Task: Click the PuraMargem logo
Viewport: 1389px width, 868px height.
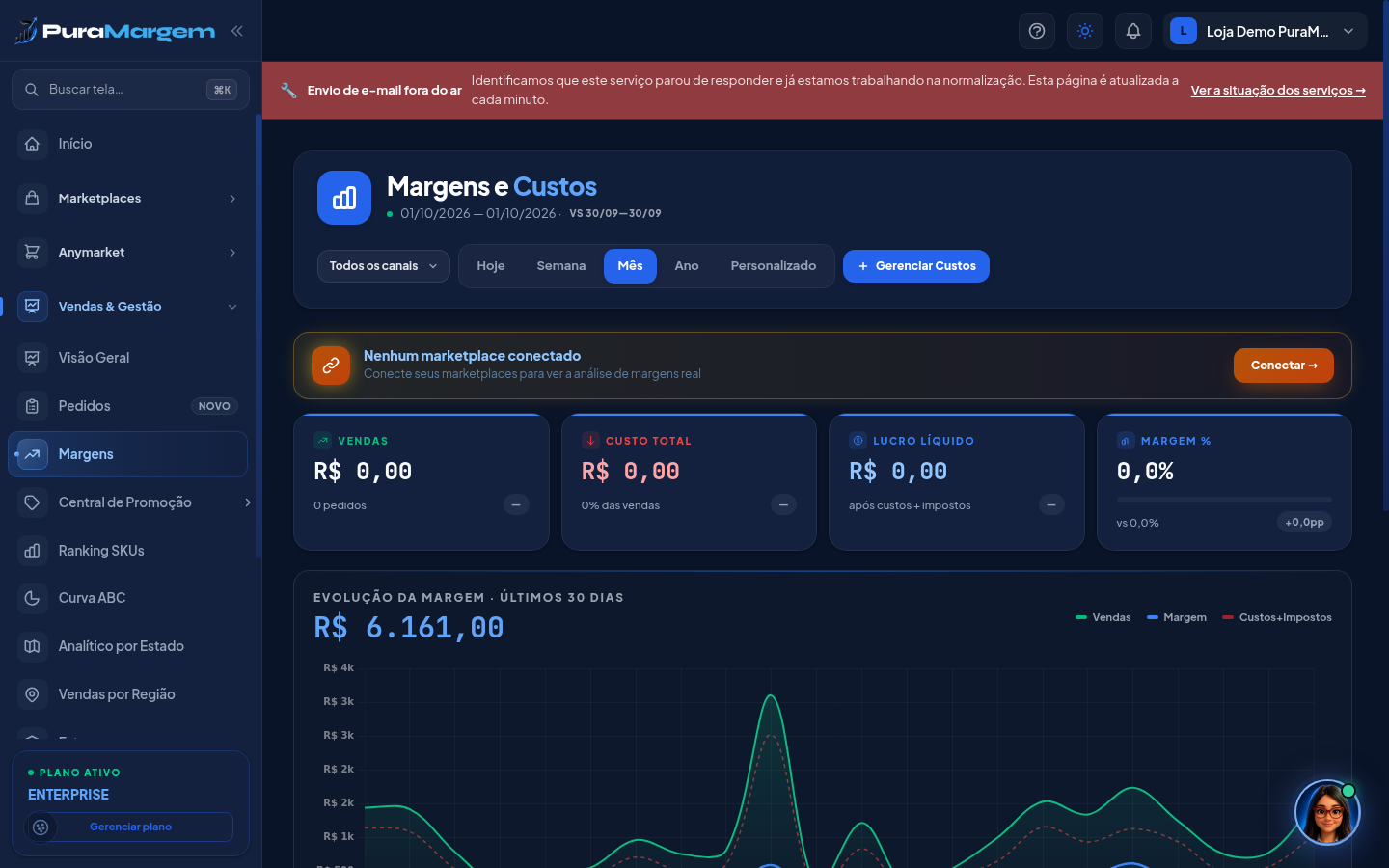Action: pyautogui.click(x=115, y=31)
